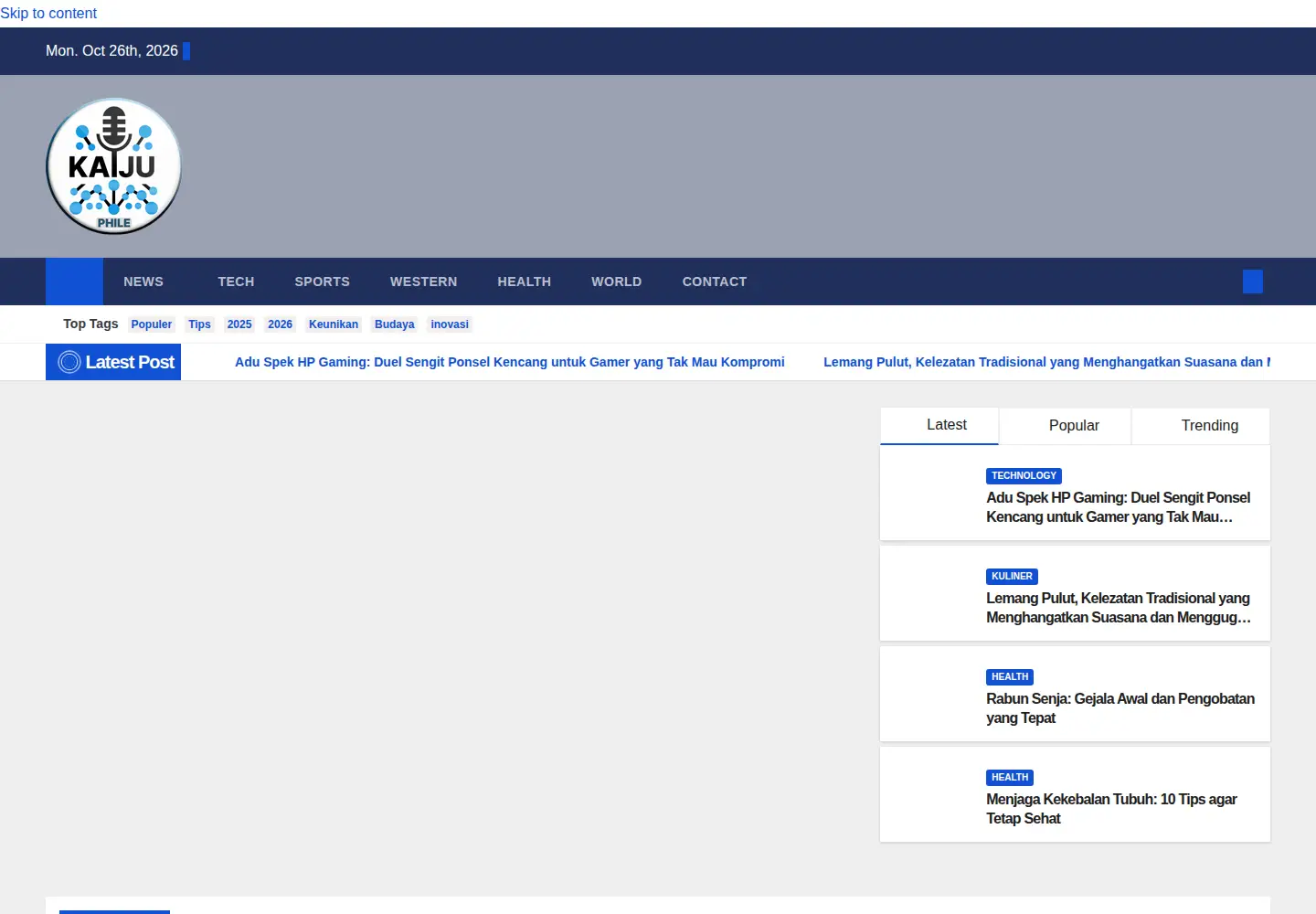
Task: Open the Lemang Pulut ticker headline
Action: coord(1046,362)
